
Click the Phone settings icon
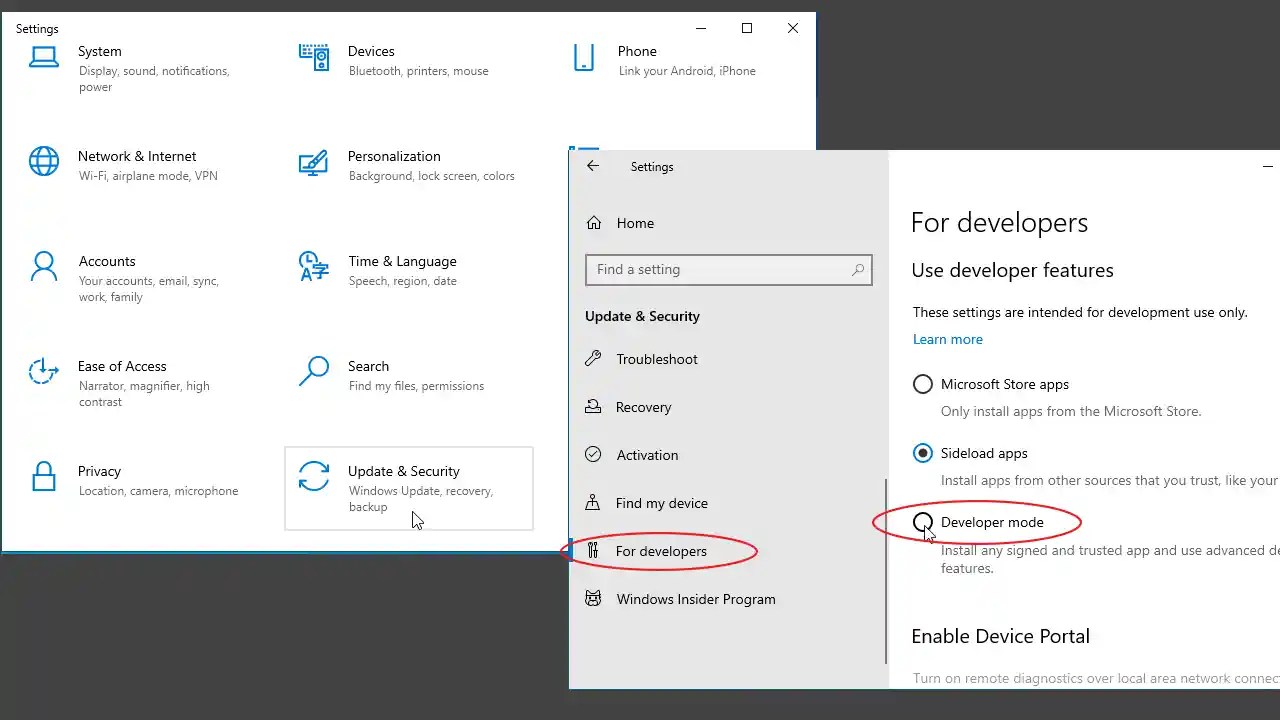click(584, 58)
